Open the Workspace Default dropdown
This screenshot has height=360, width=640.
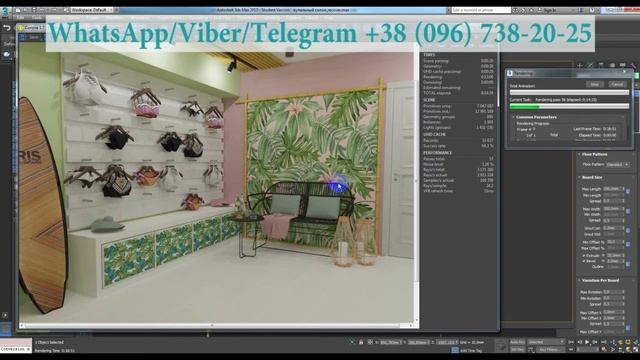click(x=91, y=10)
